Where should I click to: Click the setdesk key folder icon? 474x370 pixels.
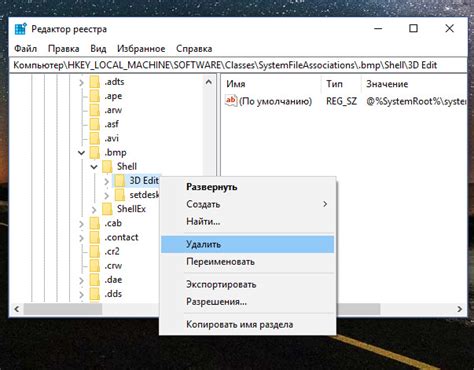click(x=120, y=195)
